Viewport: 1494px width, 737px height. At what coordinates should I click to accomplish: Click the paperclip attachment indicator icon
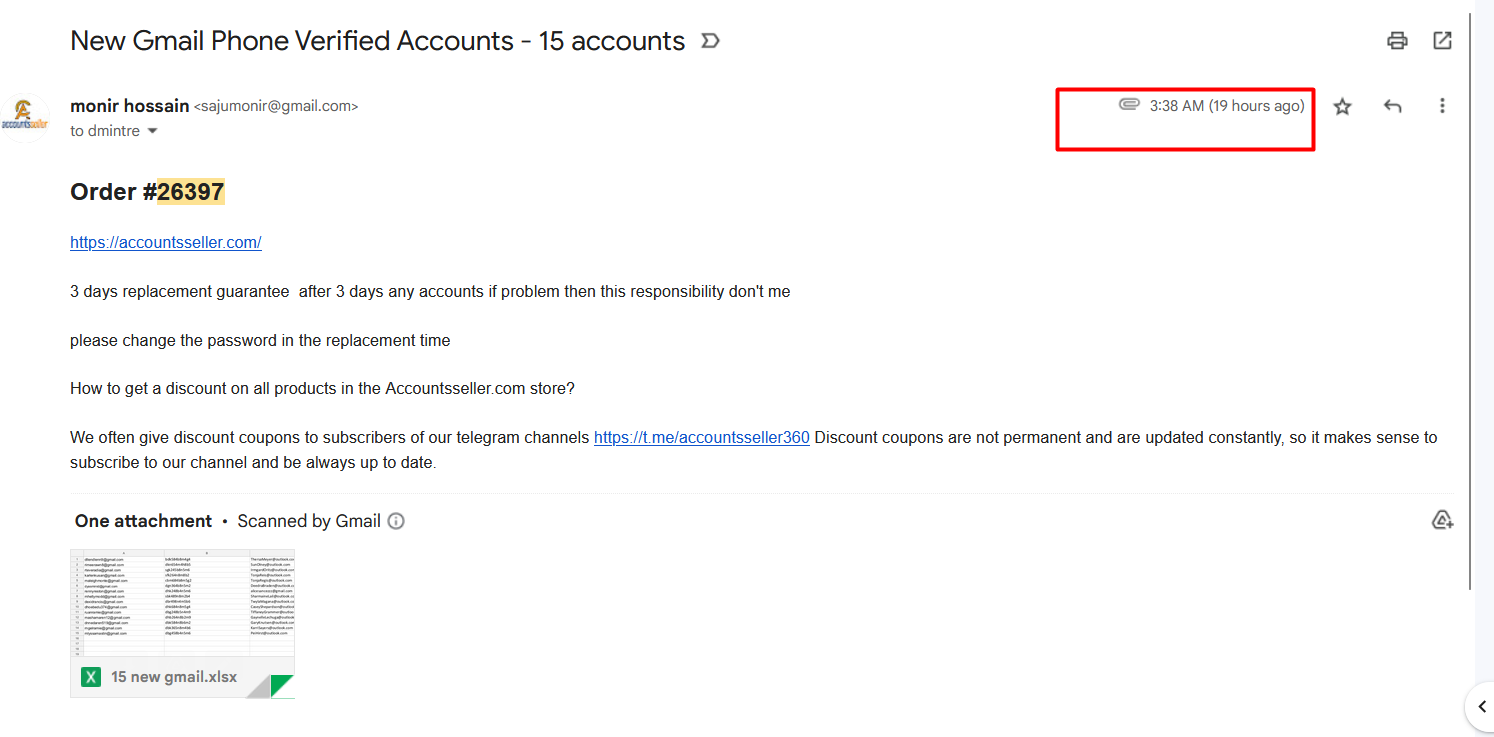coord(1129,104)
